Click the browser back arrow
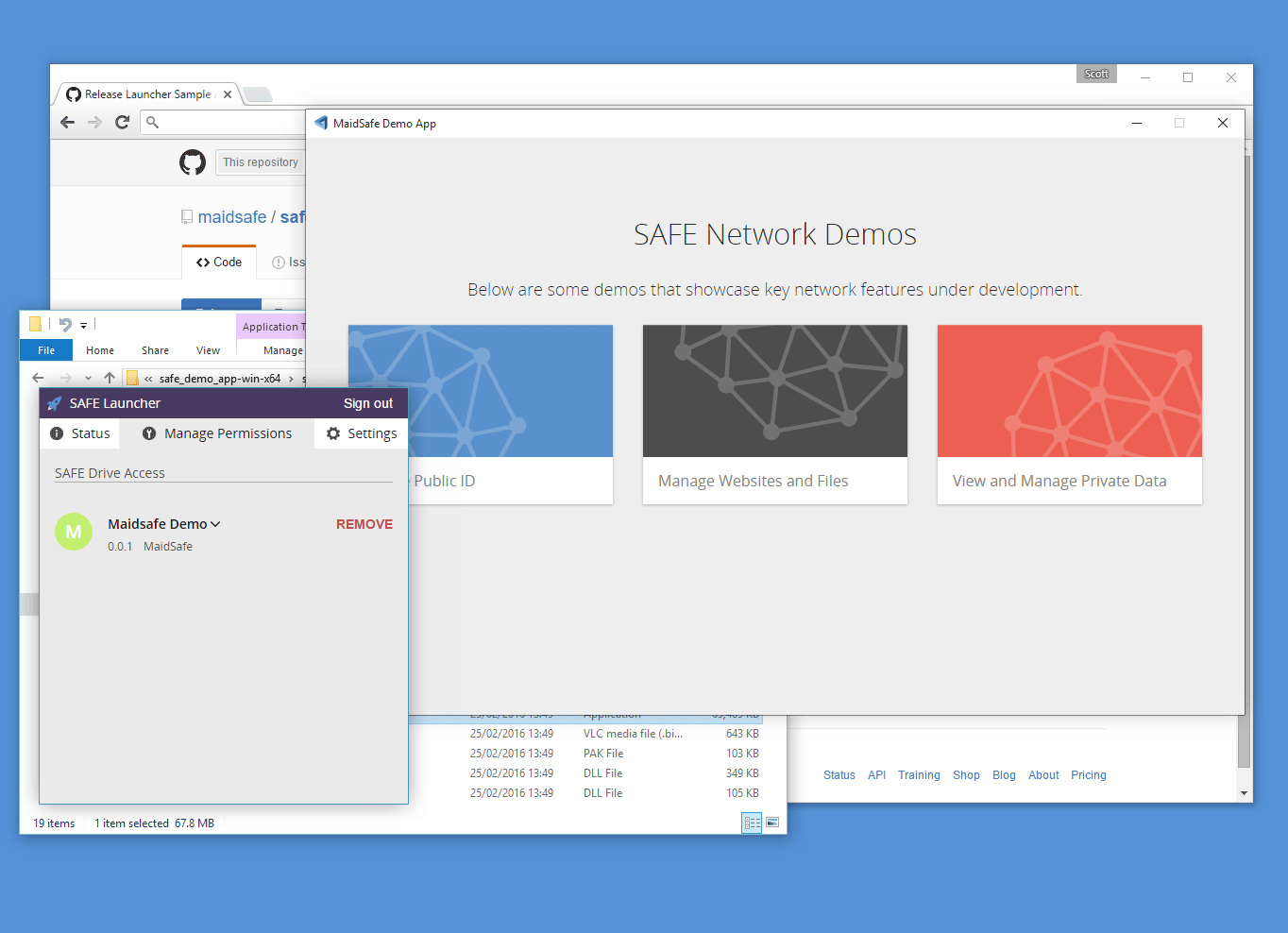Image resolution: width=1288 pixels, height=933 pixels. pos(67,122)
